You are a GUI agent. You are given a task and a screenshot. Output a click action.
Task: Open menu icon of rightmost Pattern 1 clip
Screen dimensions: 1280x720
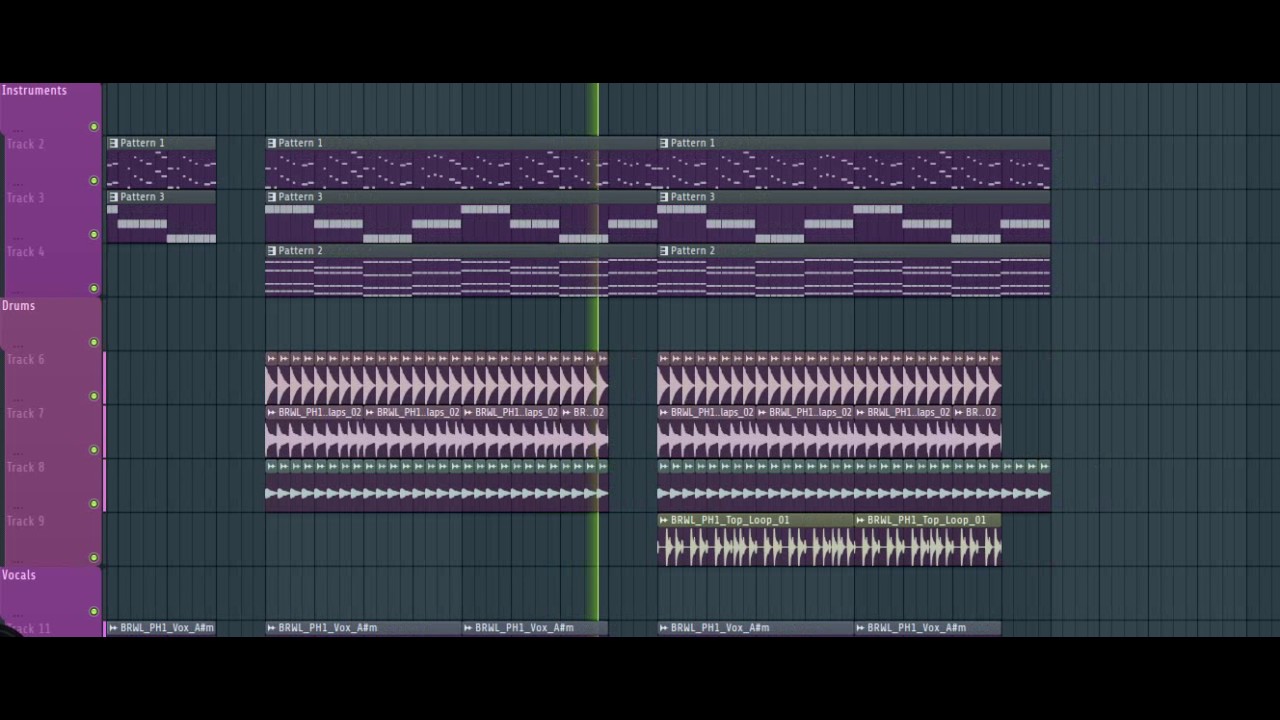pyautogui.click(x=664, y=143)
